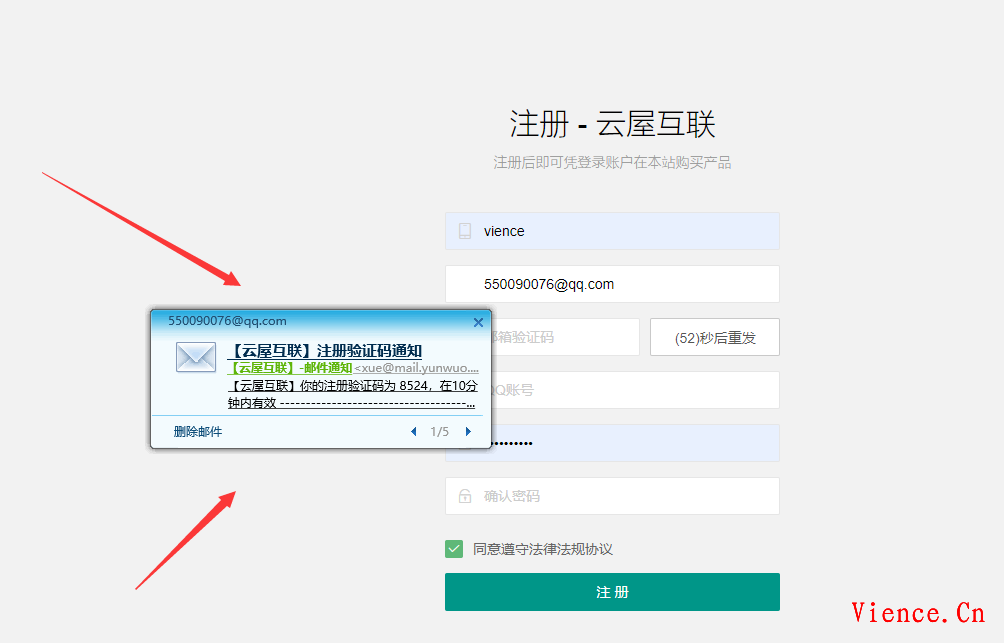Open the 注册验证码通知 mail subject
This screenshot has width=1004, height=643.
(325, 351)
